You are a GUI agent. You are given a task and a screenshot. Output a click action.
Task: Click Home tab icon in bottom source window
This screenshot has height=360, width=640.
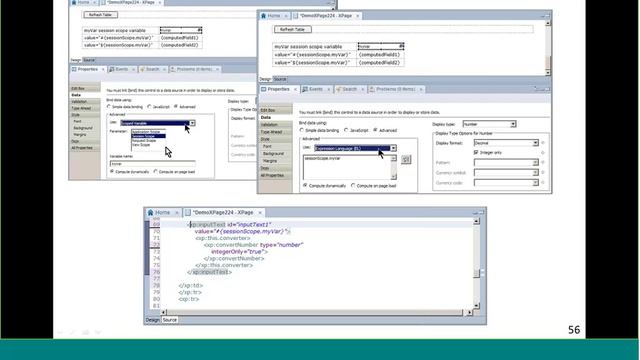150,213
